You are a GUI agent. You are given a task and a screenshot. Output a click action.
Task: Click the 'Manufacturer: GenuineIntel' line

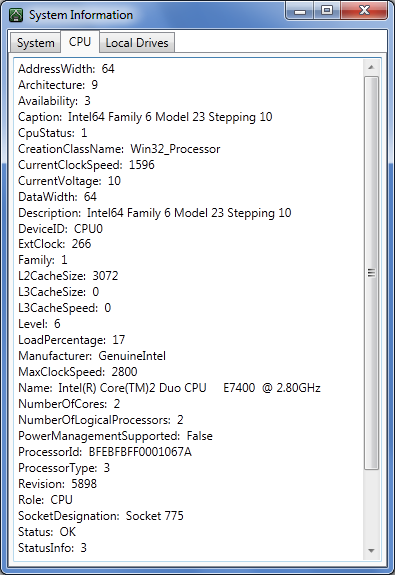[92, 356]
